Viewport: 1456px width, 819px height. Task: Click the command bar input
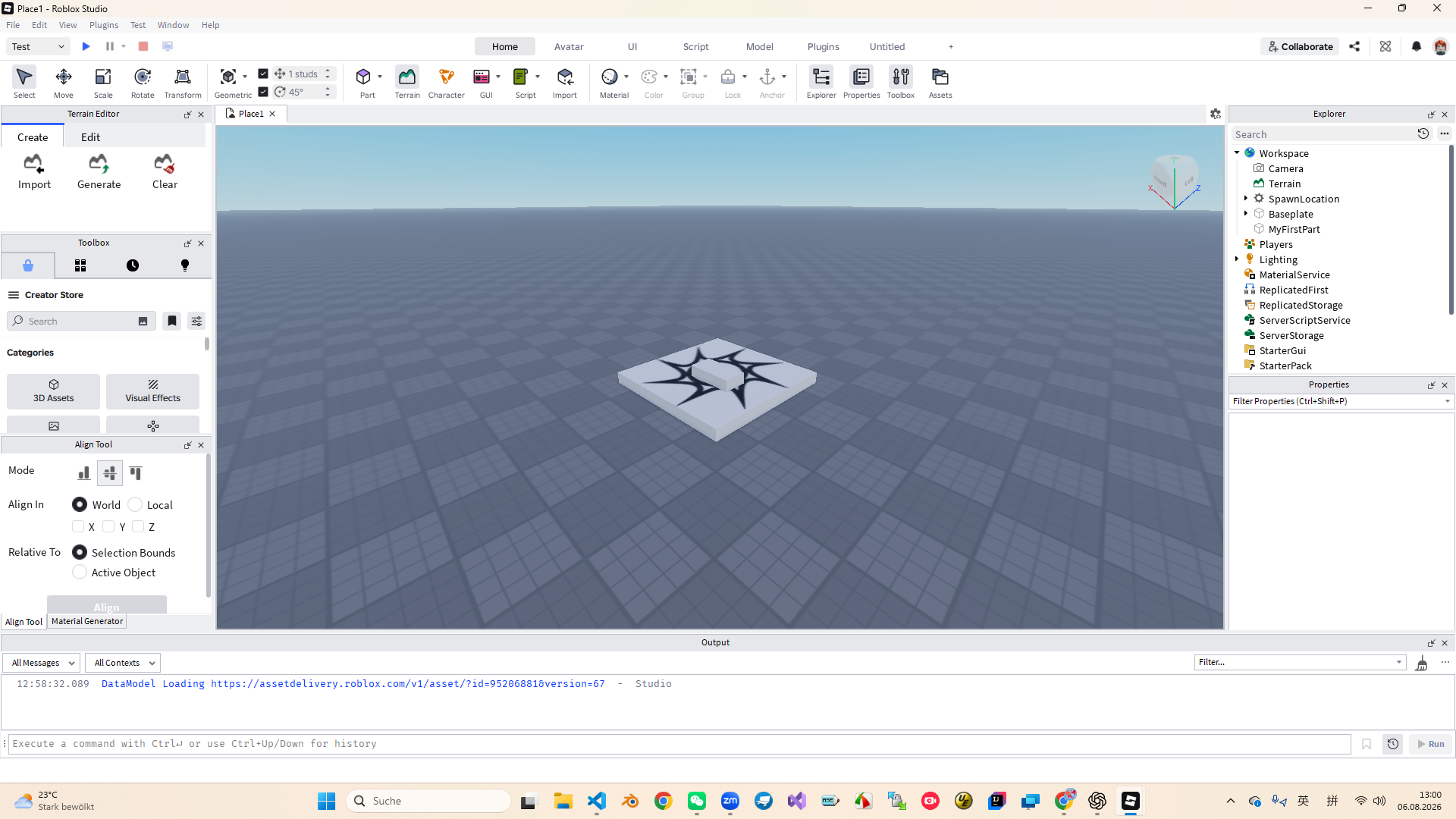(x=679, y=744)
